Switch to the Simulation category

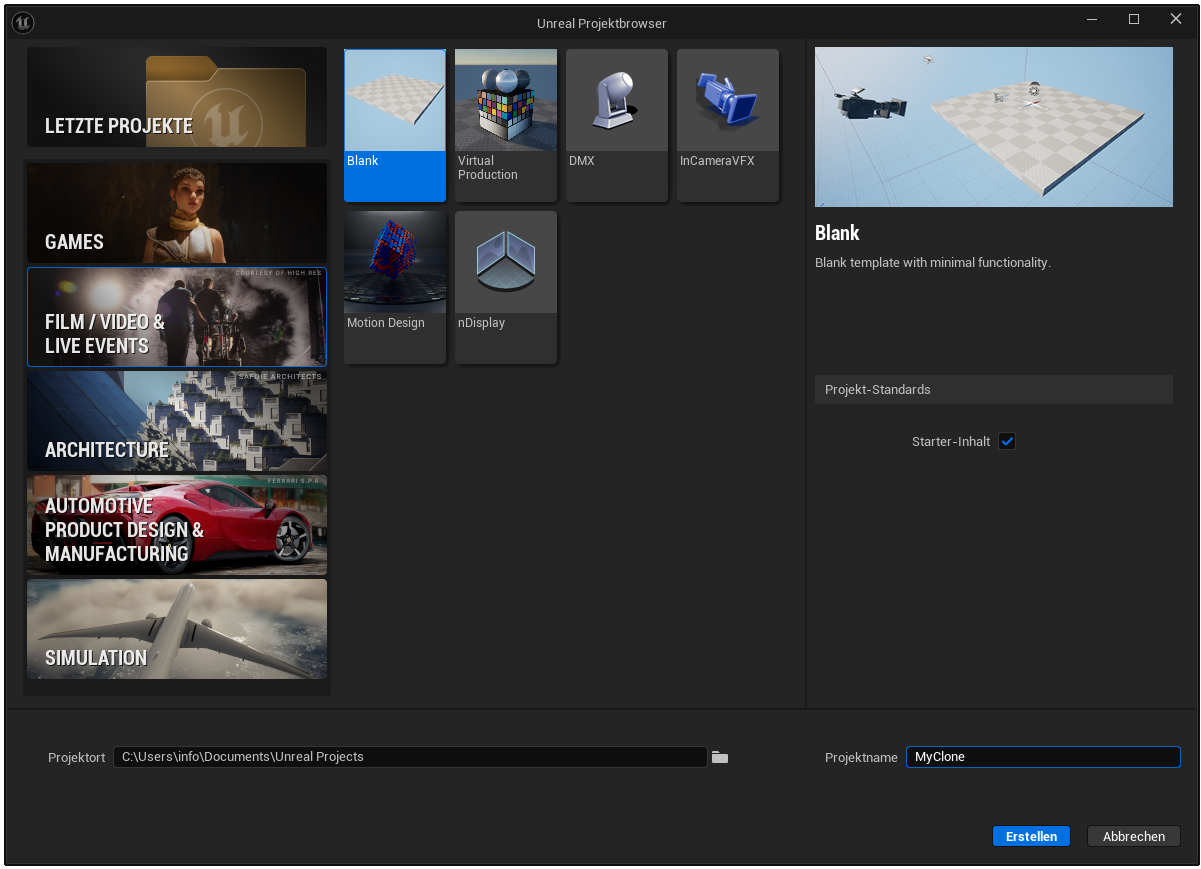[177, 629]
